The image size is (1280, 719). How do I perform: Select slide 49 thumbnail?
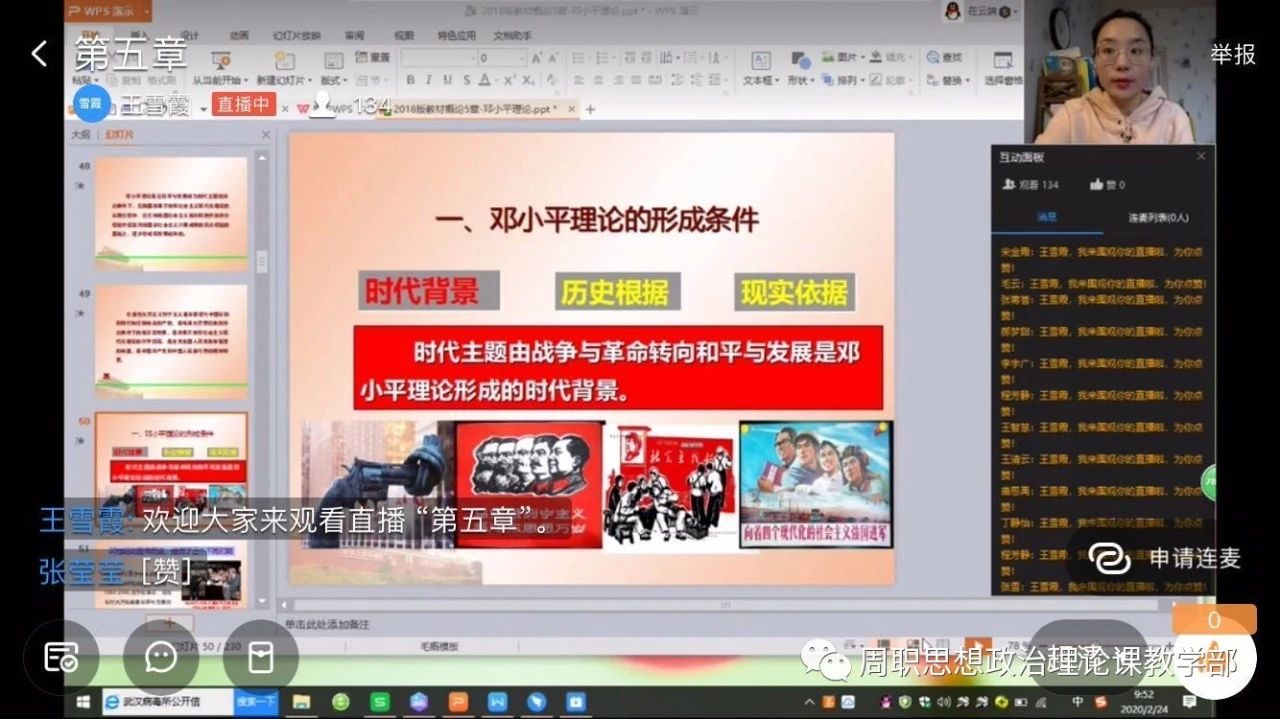171,341
